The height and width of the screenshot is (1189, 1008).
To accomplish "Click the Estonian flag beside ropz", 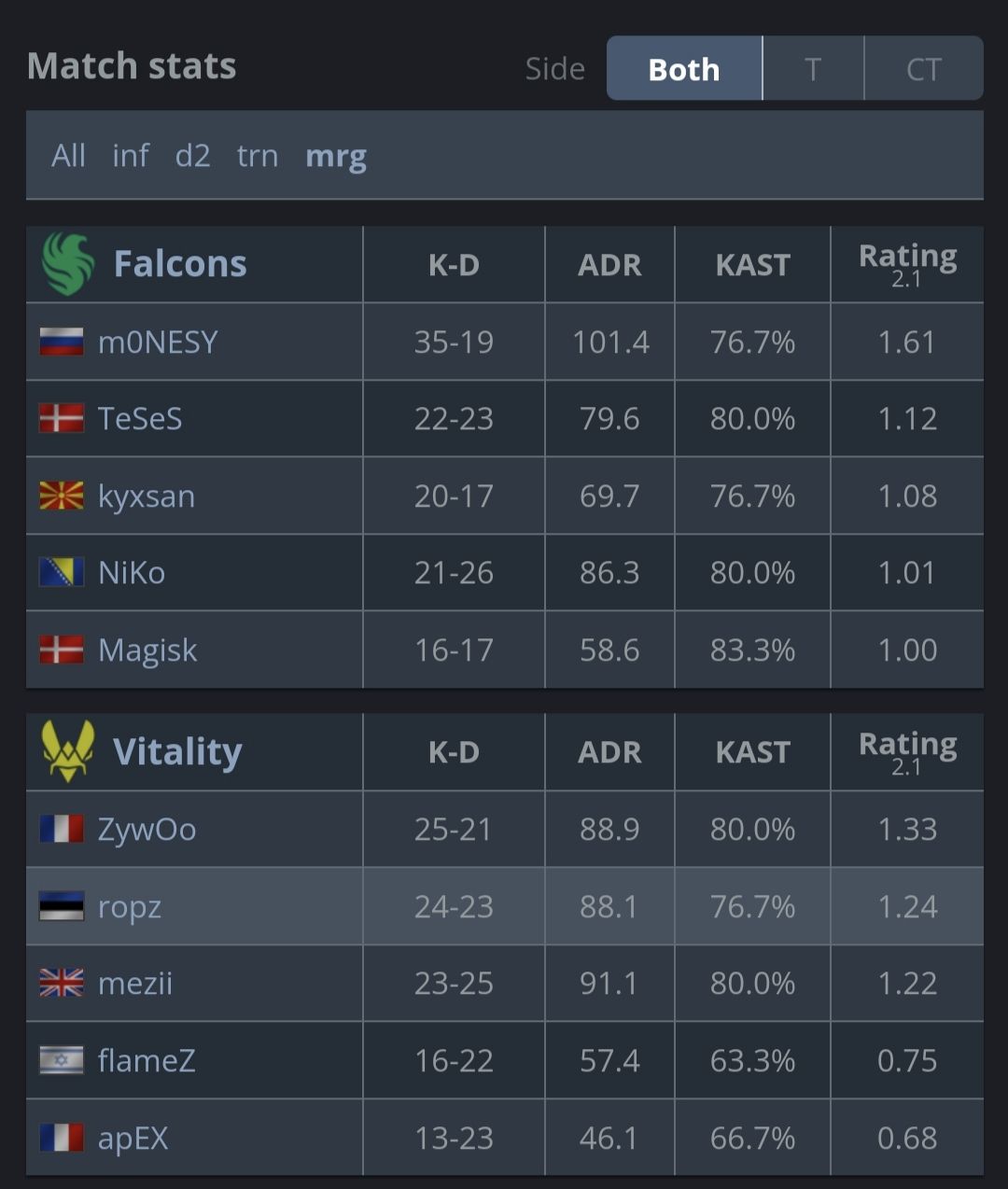I will (x=62, y=906).
